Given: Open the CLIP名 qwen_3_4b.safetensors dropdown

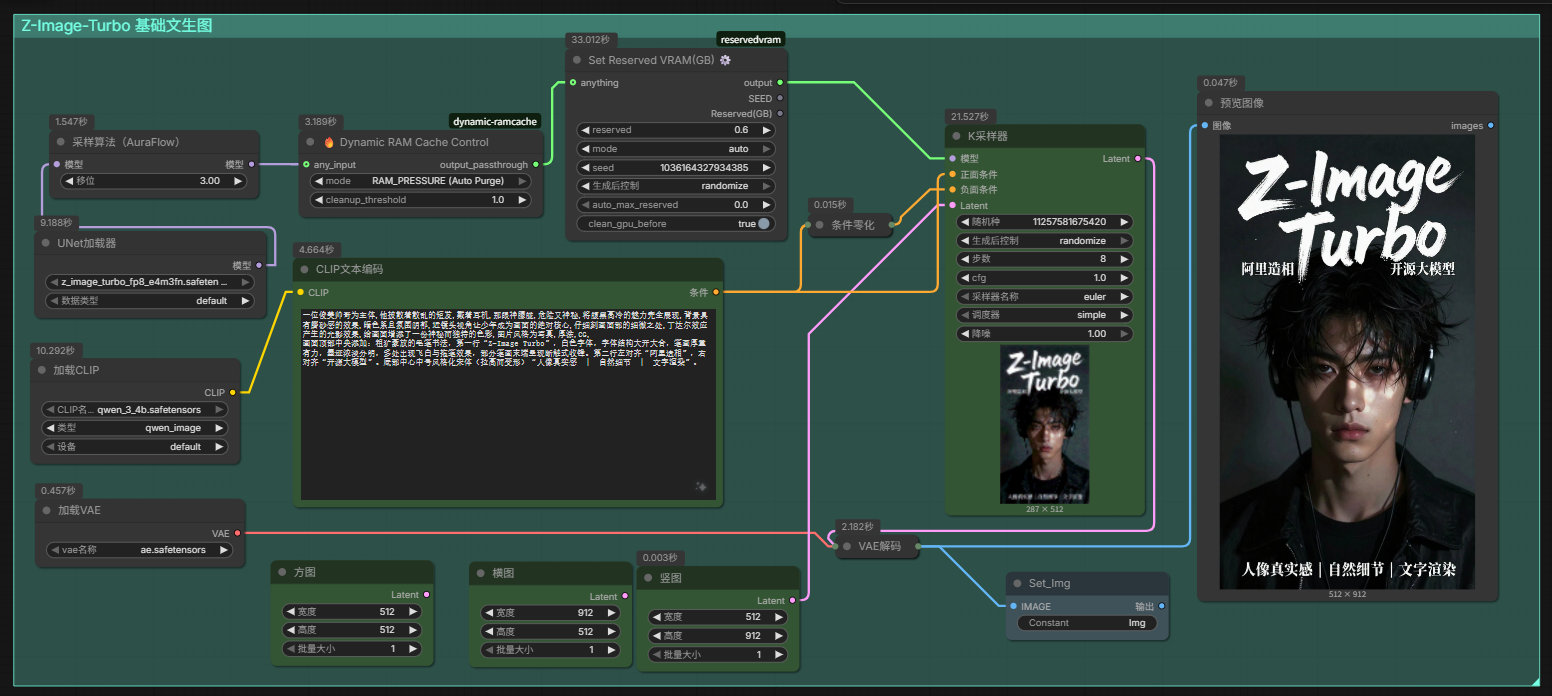Looking at the screenshot, I should click(x=136, y=410).
